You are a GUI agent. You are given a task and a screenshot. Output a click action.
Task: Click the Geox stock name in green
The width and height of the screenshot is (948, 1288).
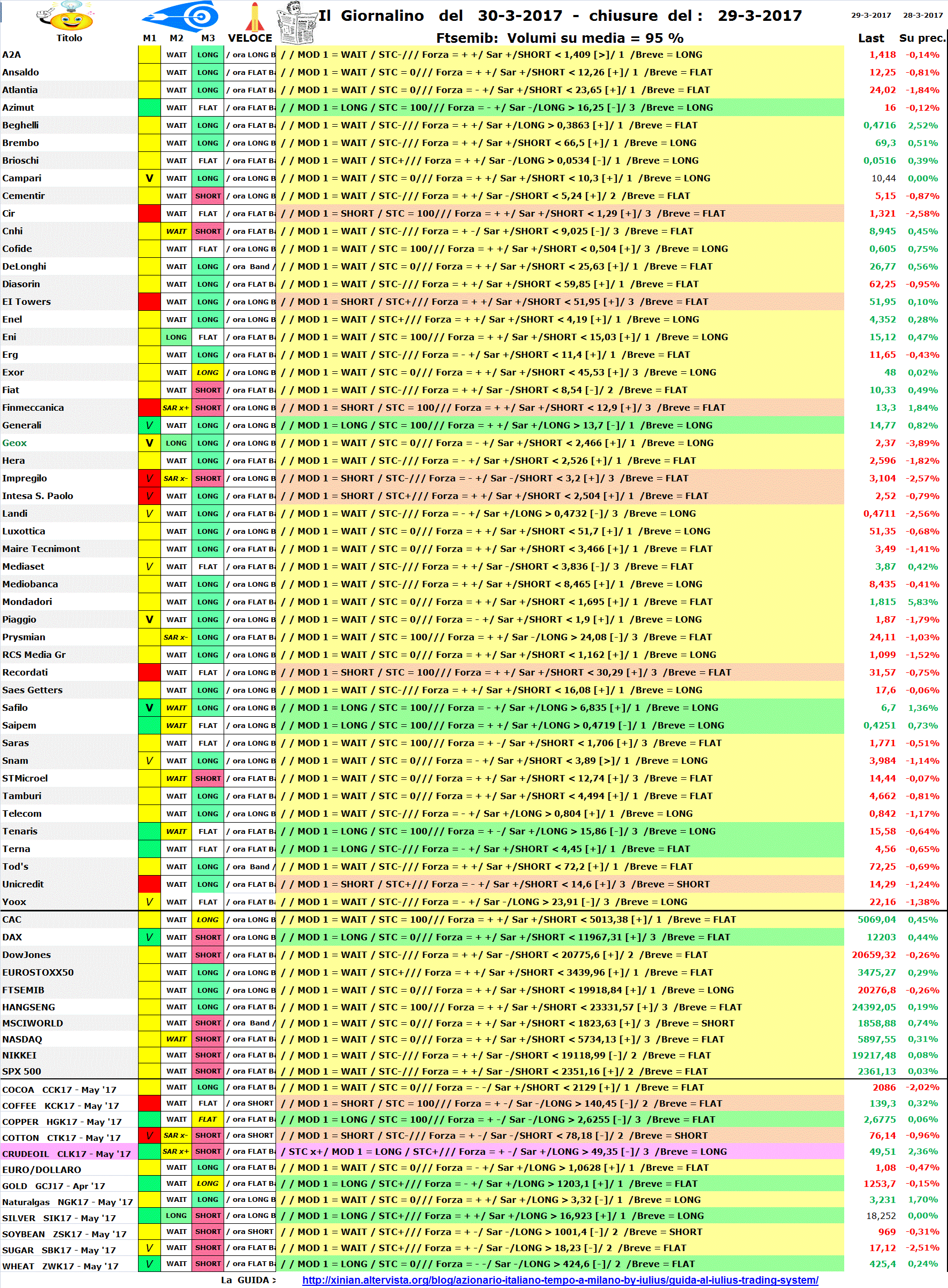click(x=14, y=443)
